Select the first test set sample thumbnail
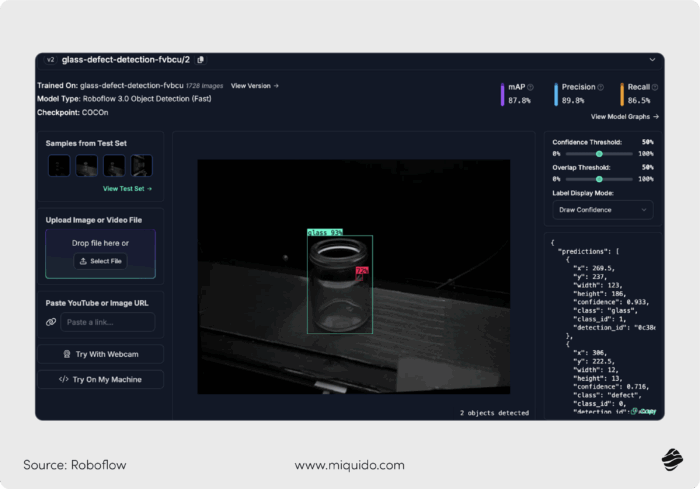Image resolution: width=700 pixels, height=489 pixels. click(59, 165)
